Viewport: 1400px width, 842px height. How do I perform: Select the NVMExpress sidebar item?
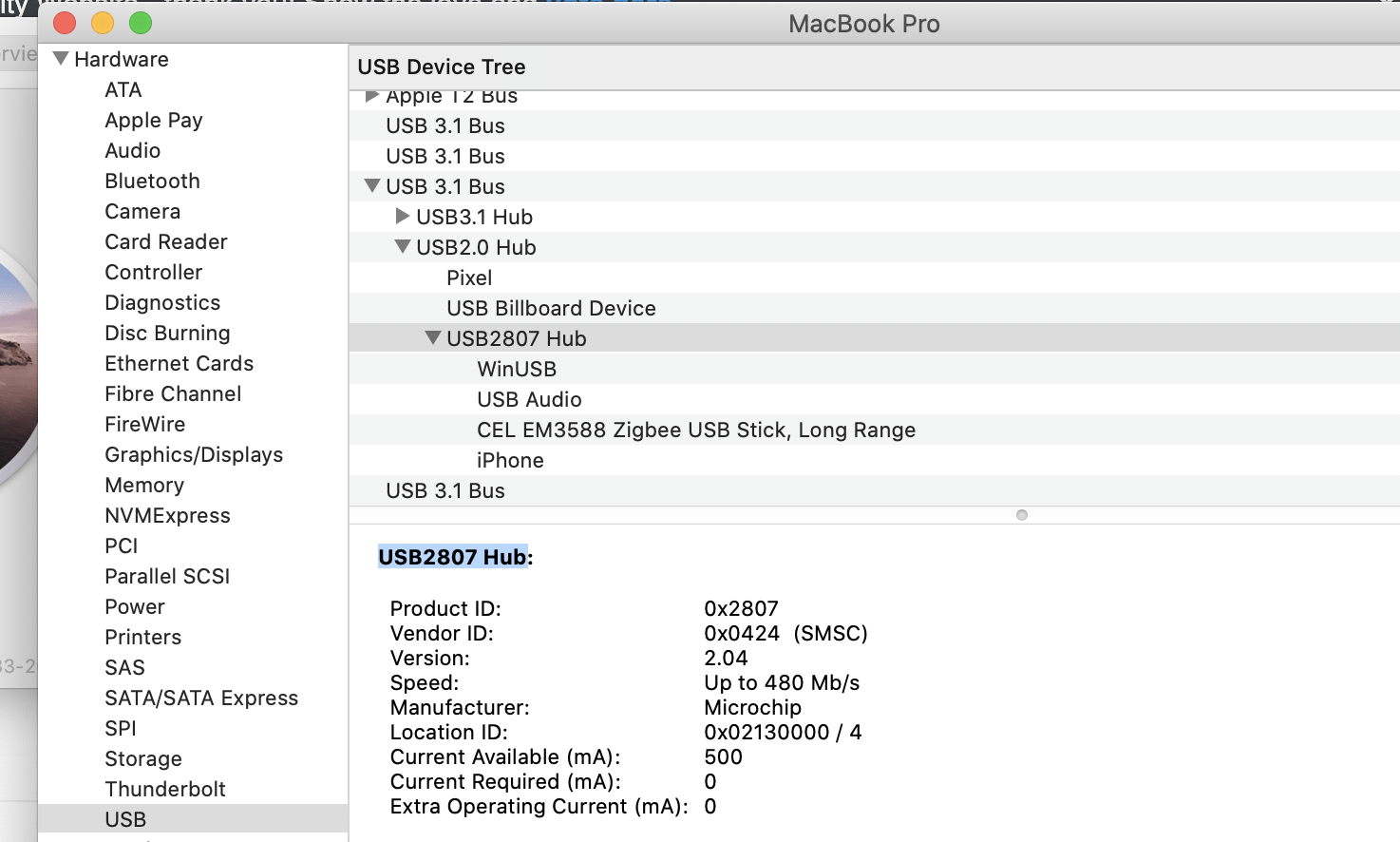click(167, 515)
